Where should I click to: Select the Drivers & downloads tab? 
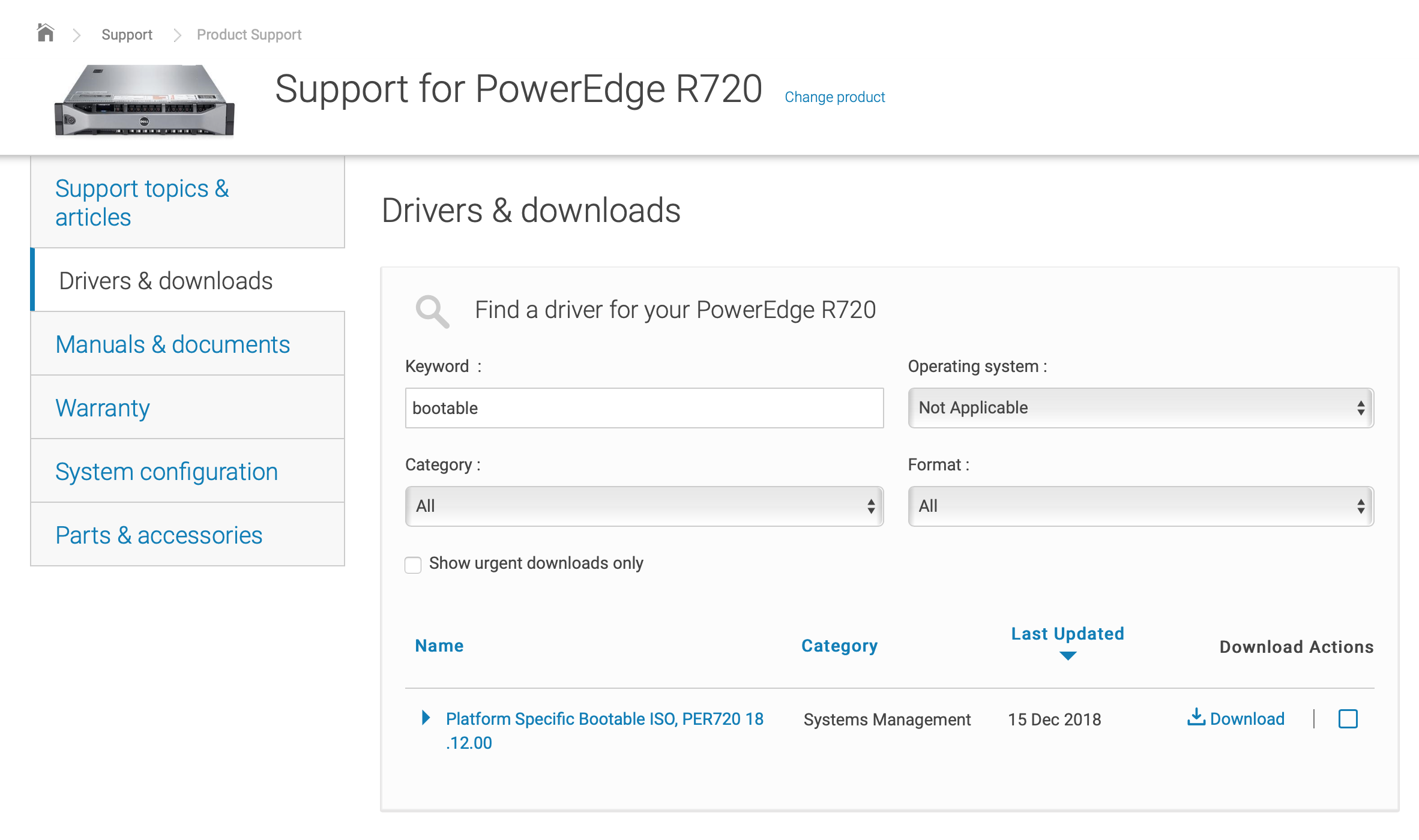[x=187, y=280]
